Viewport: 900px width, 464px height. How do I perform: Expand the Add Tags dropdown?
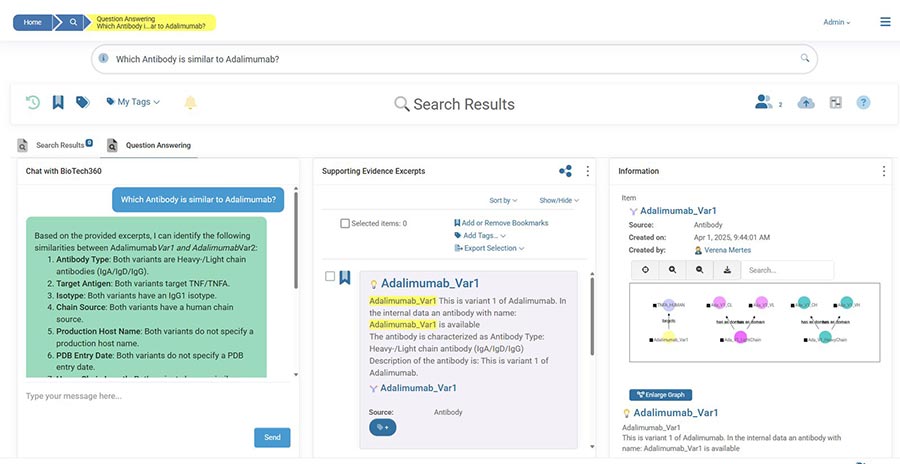tap(480, 235)
